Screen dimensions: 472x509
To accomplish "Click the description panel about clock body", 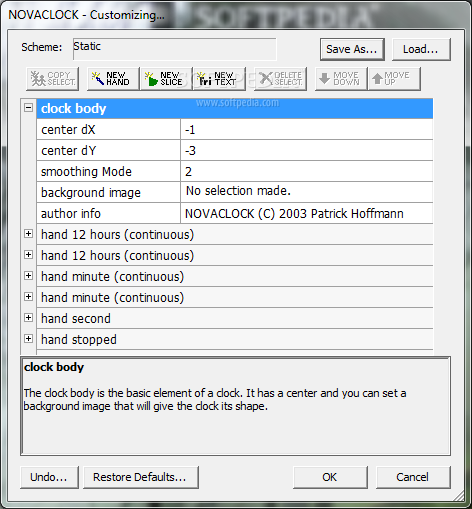I will pos(235,406).
